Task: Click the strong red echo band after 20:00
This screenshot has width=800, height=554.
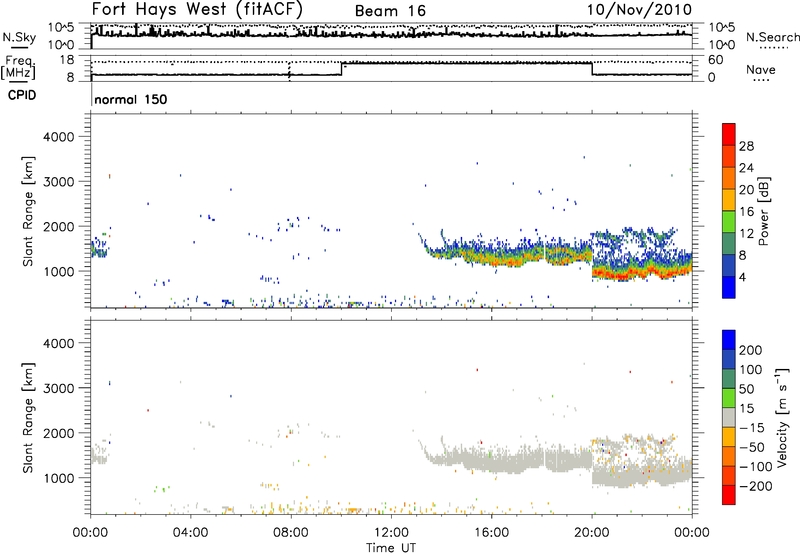Action: [x=640, y=273]
